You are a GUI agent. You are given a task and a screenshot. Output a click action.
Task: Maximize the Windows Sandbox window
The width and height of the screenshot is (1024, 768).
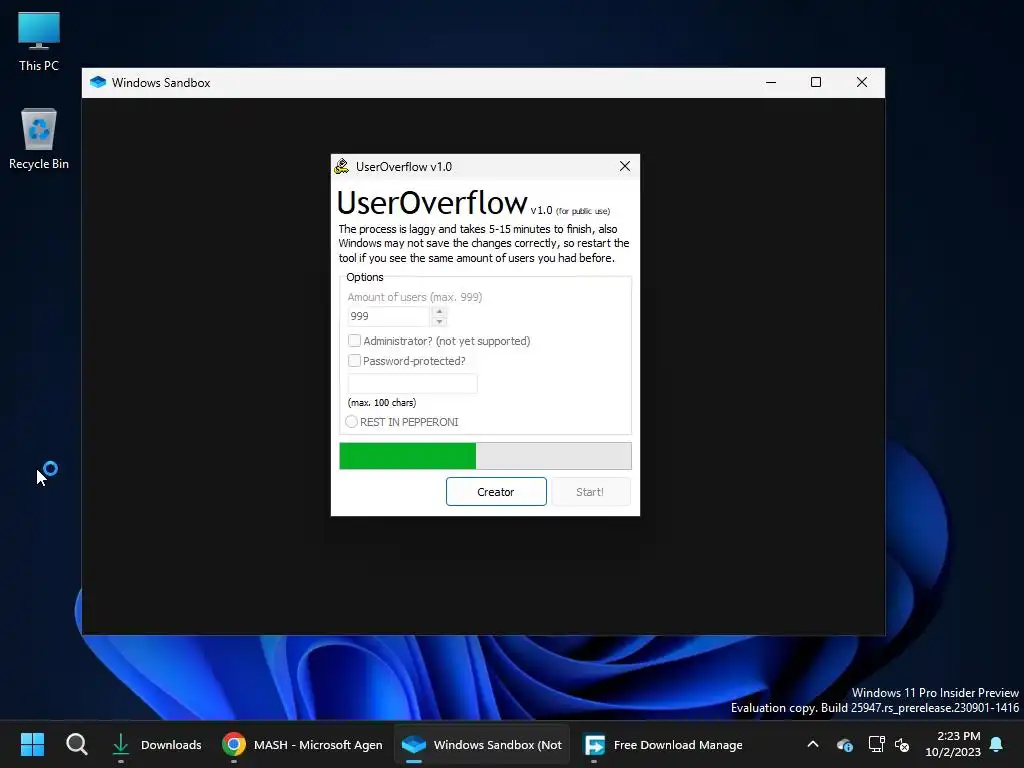pyautogui.click(x=816, y=82)
